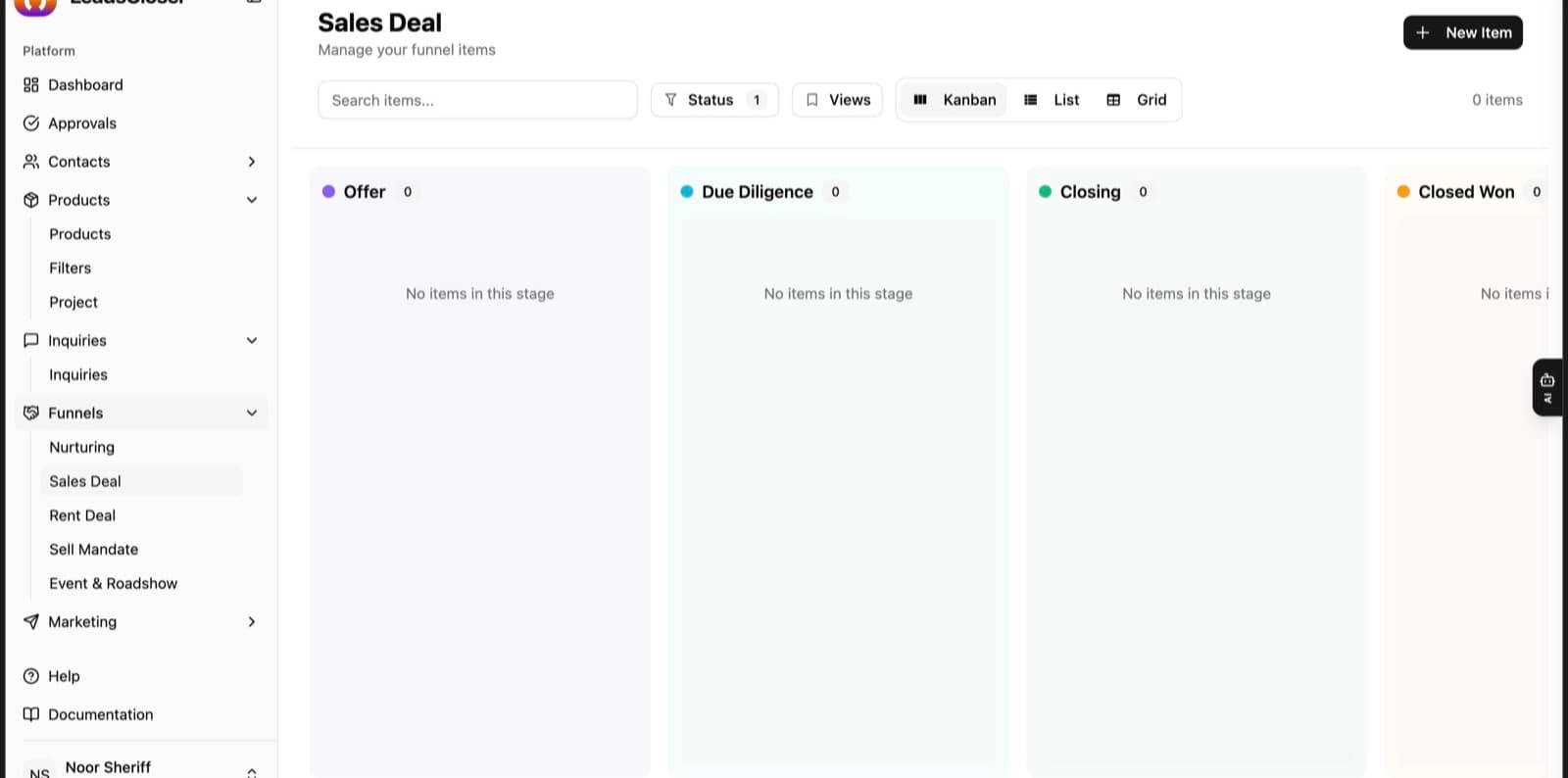Click the Products box icon
Viewport: 1568px width, 778px height.
31,200
